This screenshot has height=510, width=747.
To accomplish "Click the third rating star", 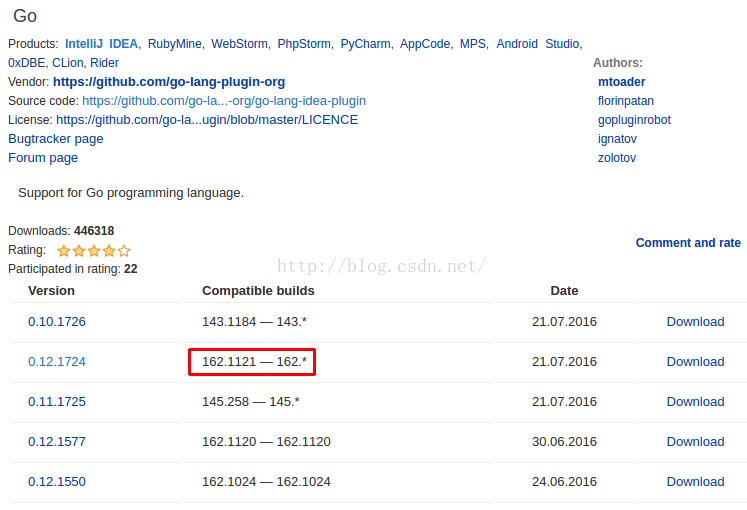I will [x=94, y=250].
